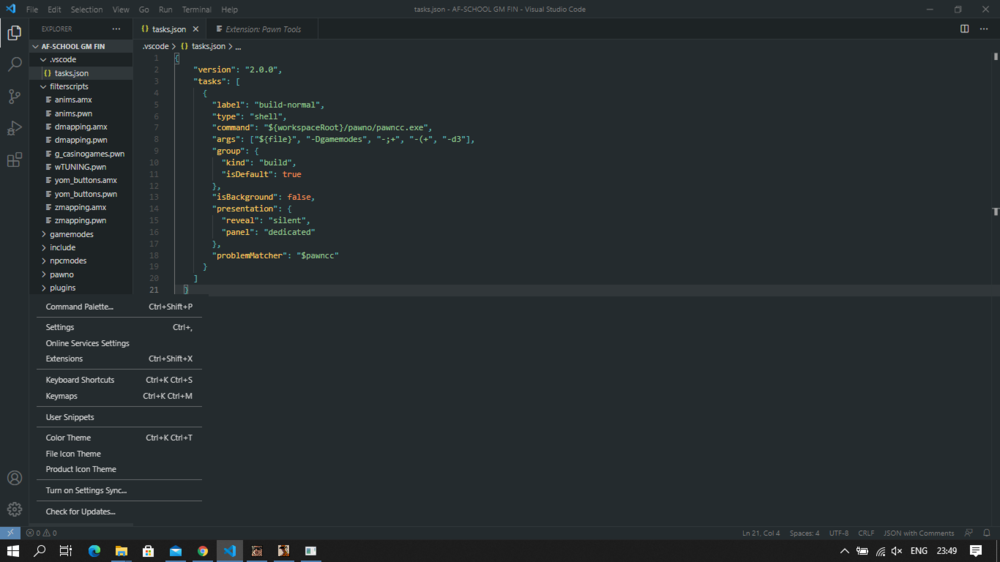Open wTUNING.pwn file
The height and width of the screenshot is (562, 1000).
pyautogui.click(x=82, y=167)
